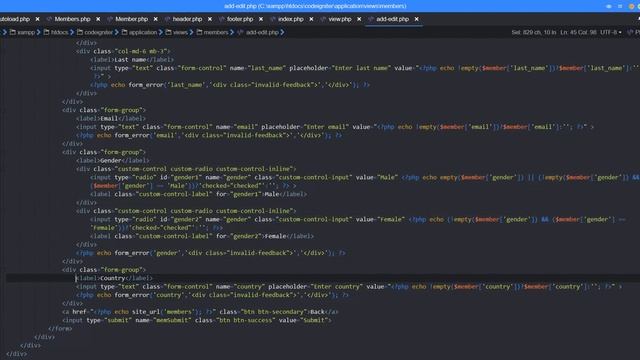Expand chevron after codeigniter breadcrumb

[x=117, y=32]
